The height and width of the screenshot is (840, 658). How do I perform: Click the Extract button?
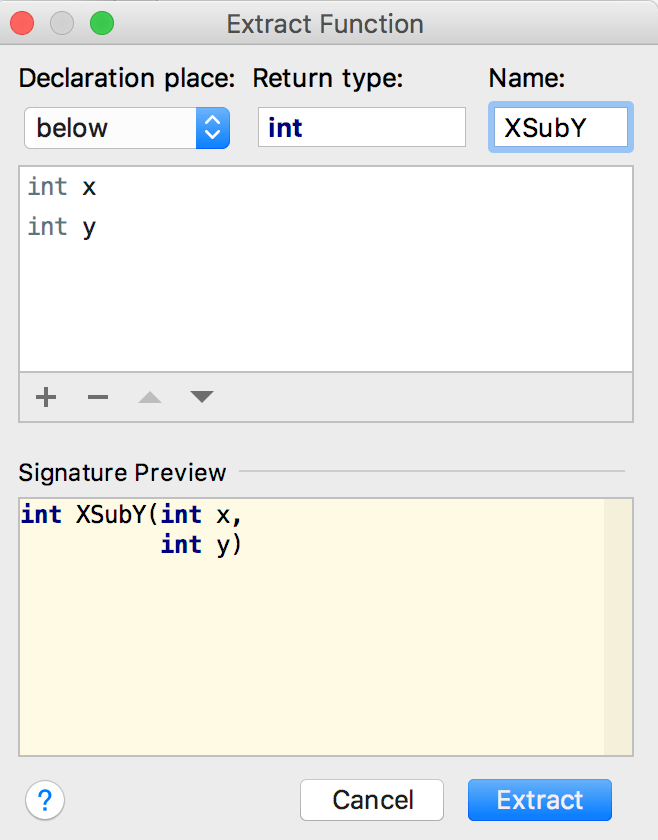tap(540, 800)
